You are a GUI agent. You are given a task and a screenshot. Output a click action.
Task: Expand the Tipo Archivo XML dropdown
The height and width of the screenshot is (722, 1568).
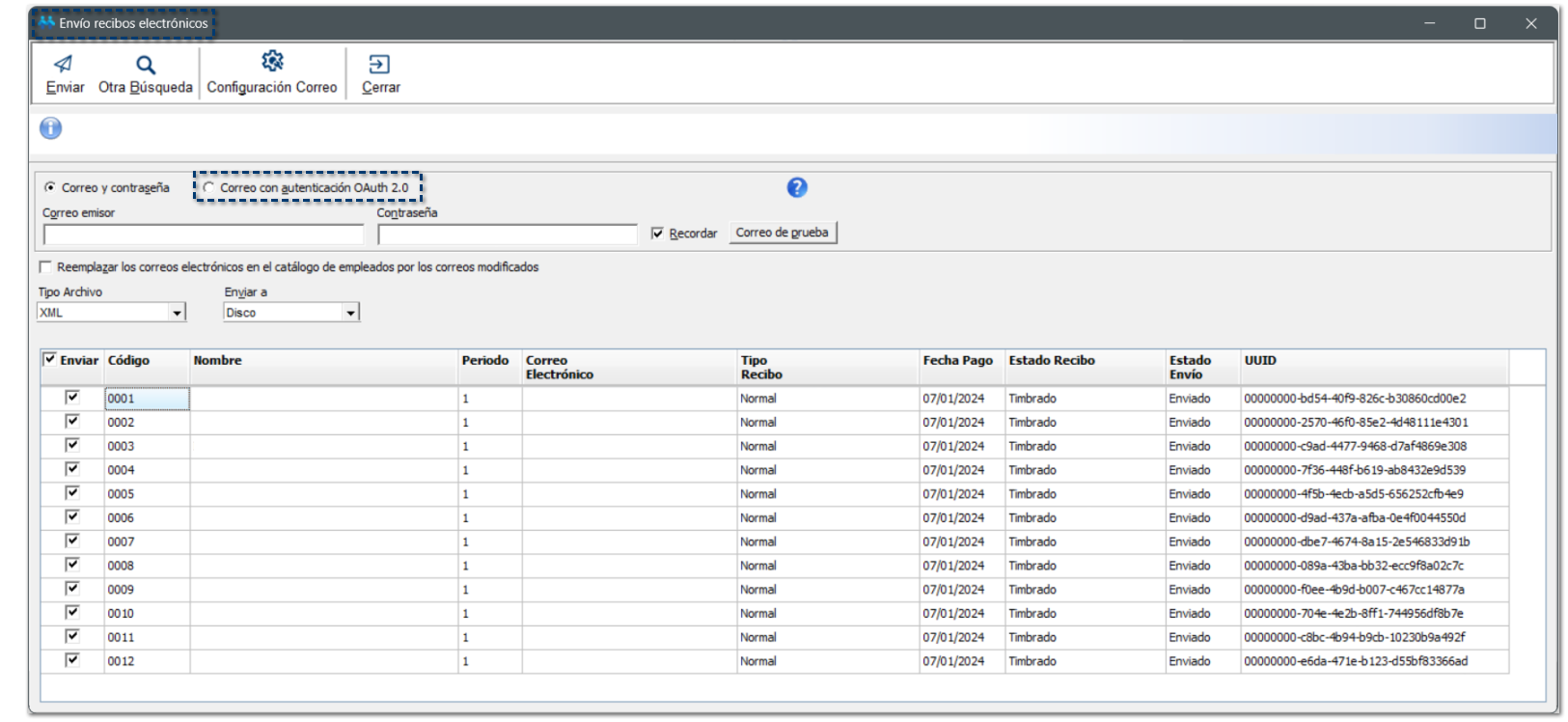[x=177, y=313]
